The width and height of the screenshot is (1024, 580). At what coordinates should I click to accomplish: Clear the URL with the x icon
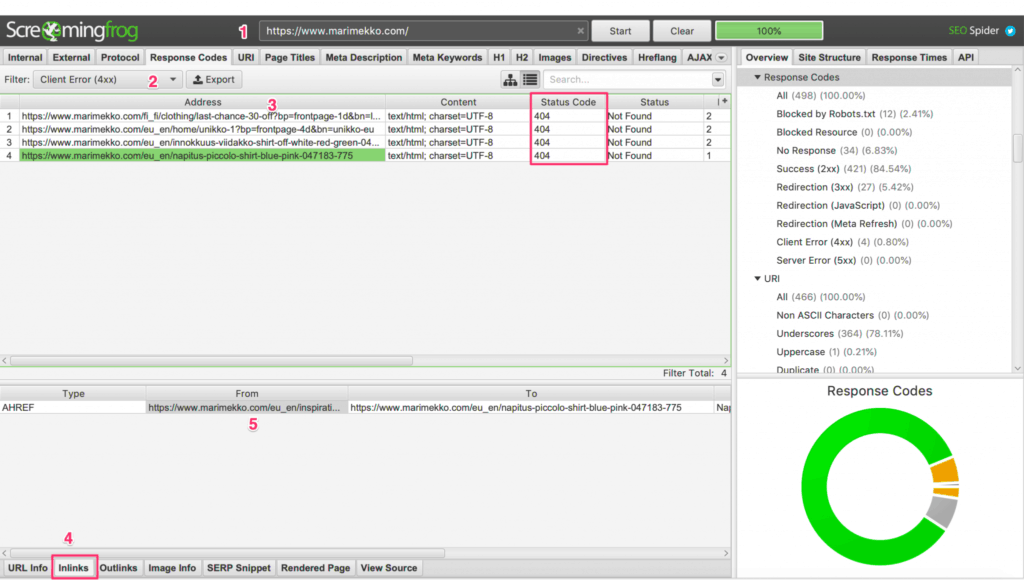pos(580,31)
